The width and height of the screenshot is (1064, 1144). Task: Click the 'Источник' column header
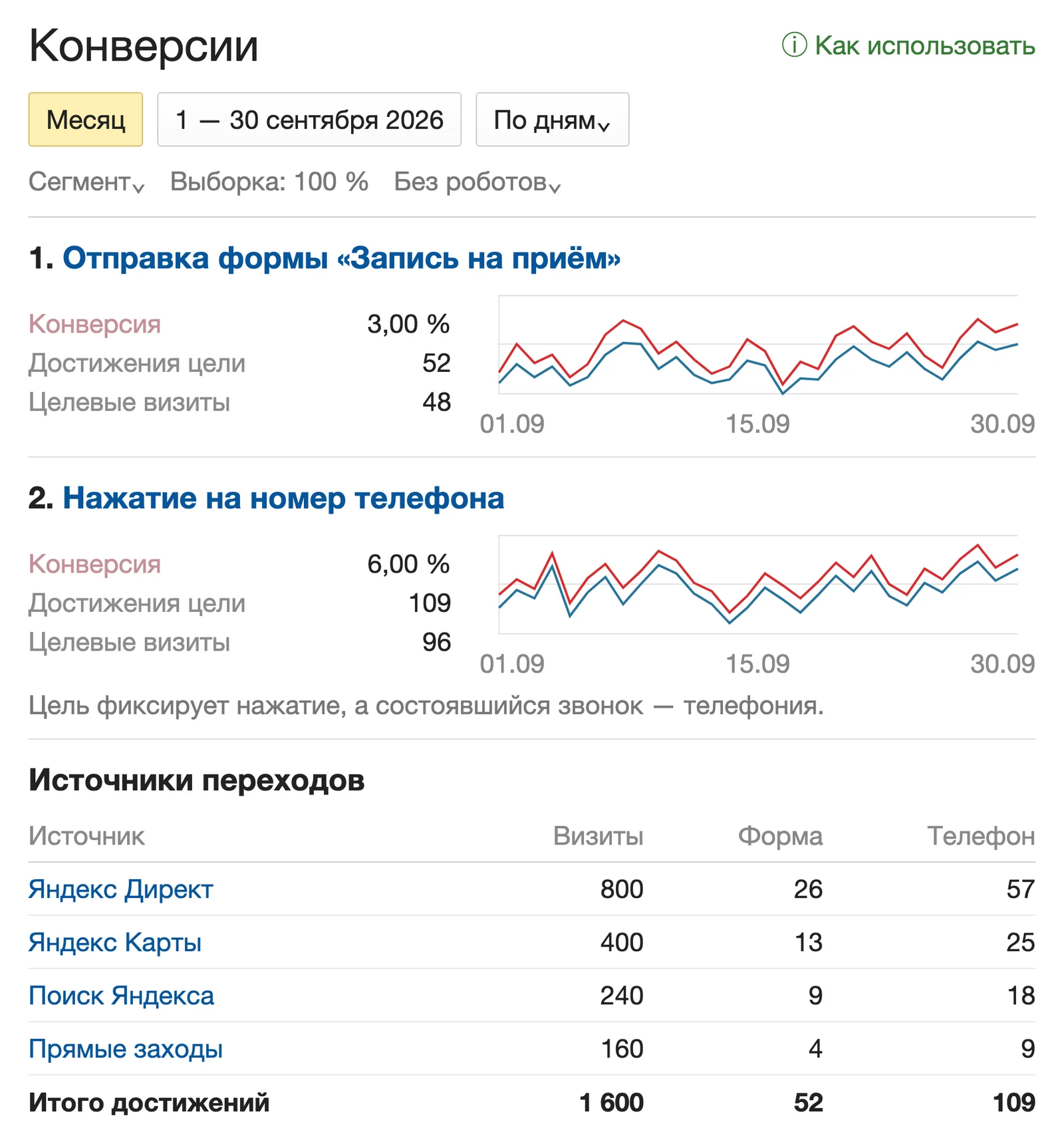[86, 835]
